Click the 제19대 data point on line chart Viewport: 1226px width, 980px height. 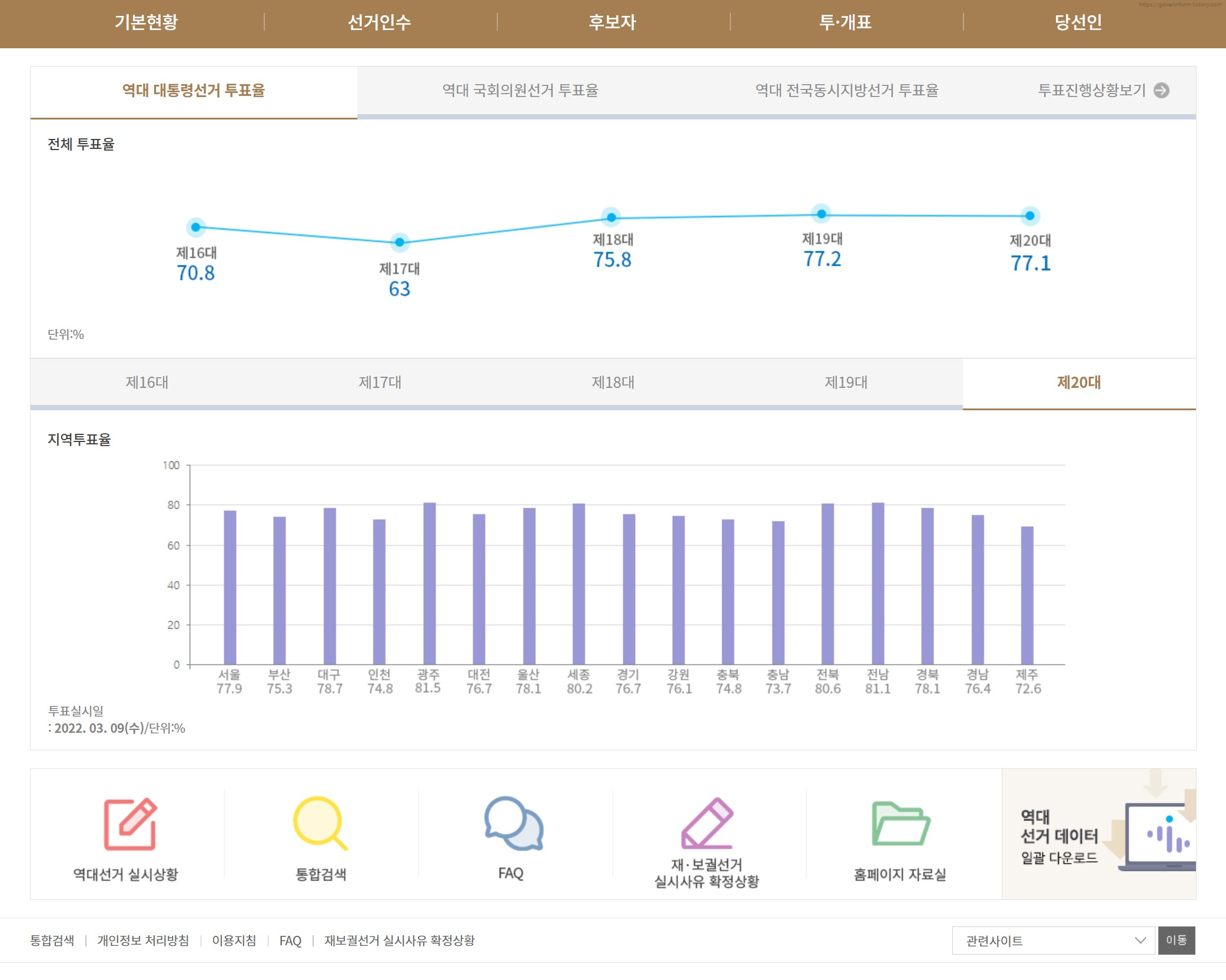(x=821, y=214)
